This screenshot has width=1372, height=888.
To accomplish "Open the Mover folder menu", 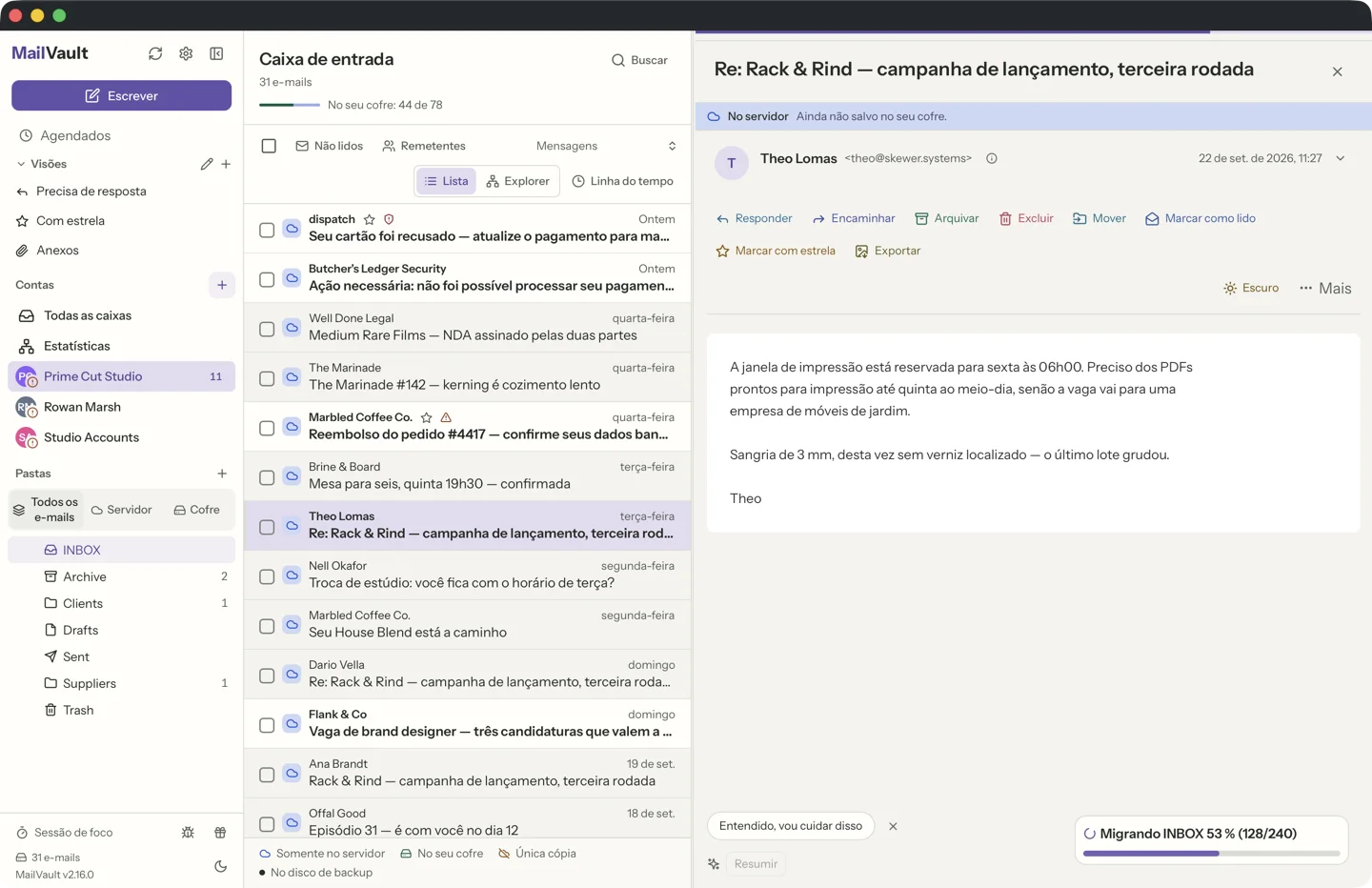I will point(1100,218).
